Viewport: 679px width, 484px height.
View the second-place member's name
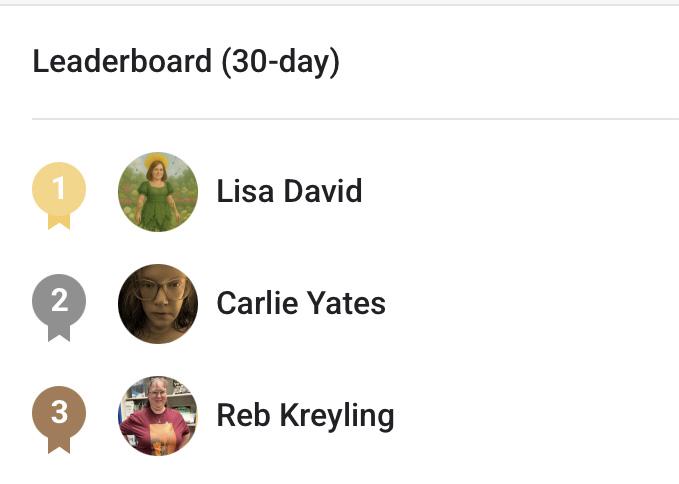click(x=301, y=303)
